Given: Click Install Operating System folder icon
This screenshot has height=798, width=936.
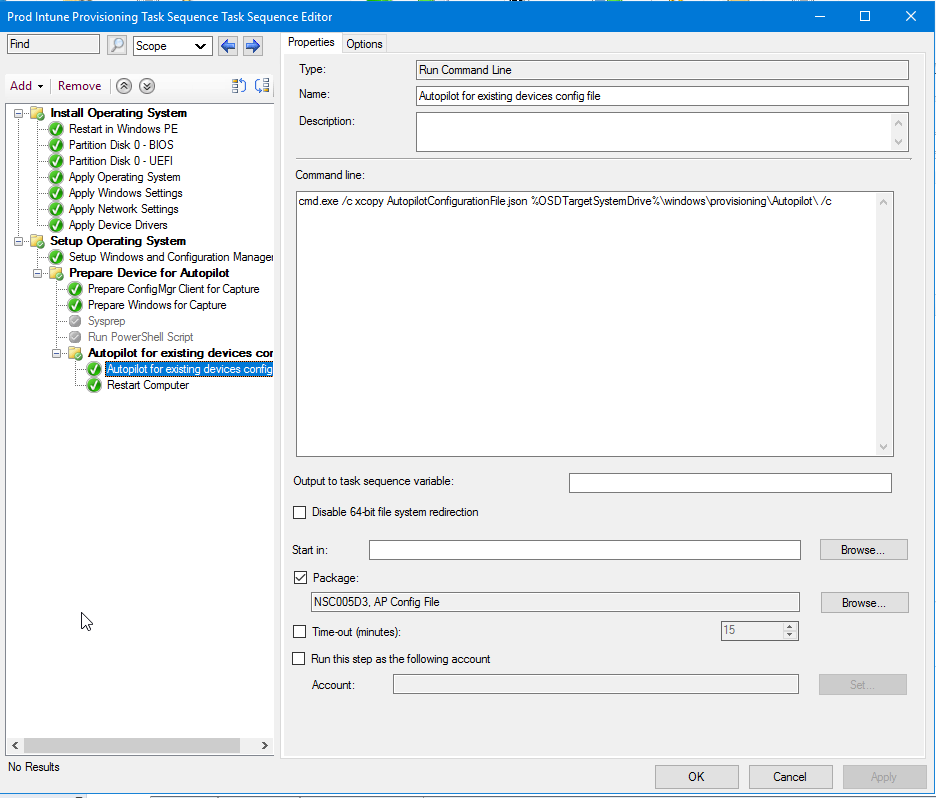Looking at the screenshot, I should pos(38,113).
